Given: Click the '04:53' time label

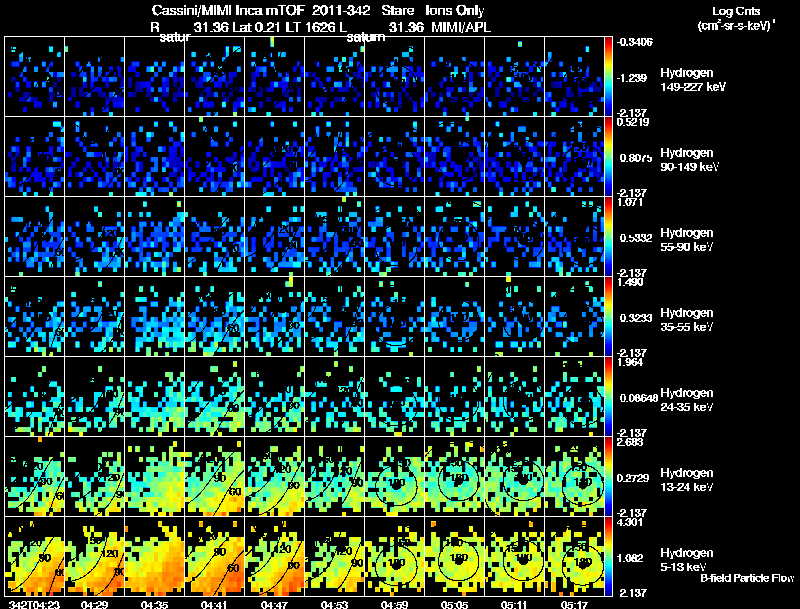Looking at the screenshot, I should [x=334, y=605].
